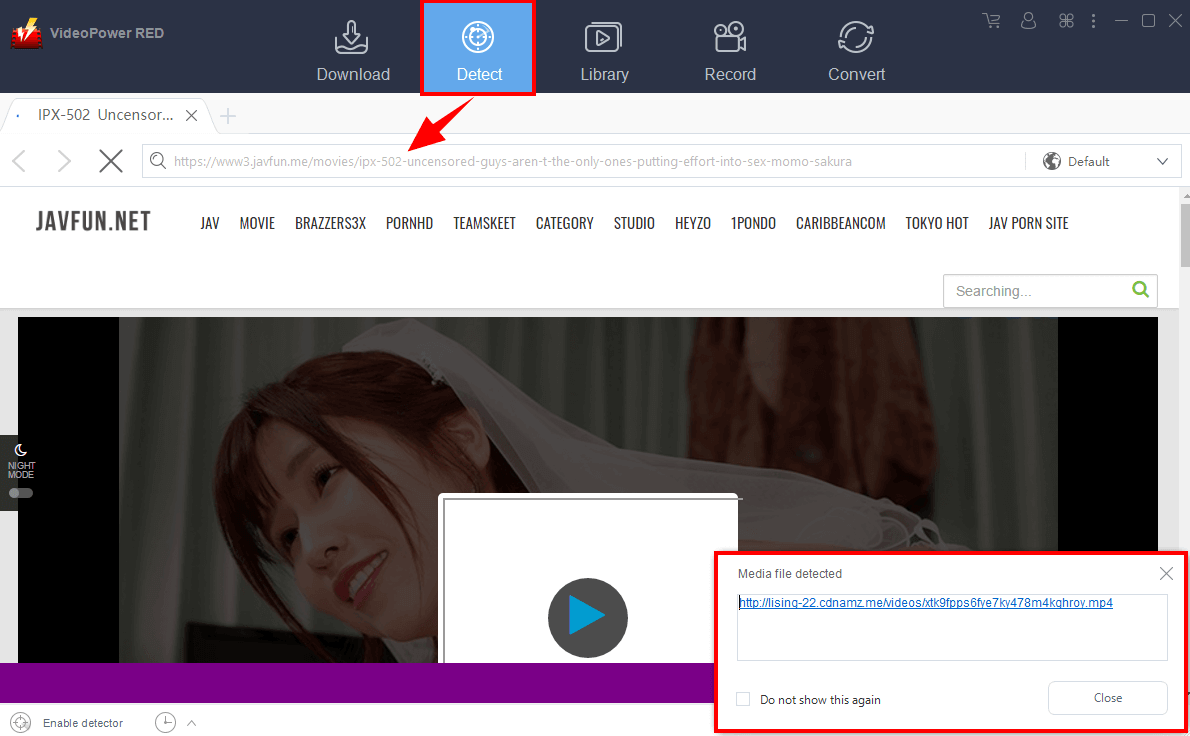Click the VideoPower RED logo icon
The height and width of the screenshot is (736, 1190).
[x=27, y=33]
